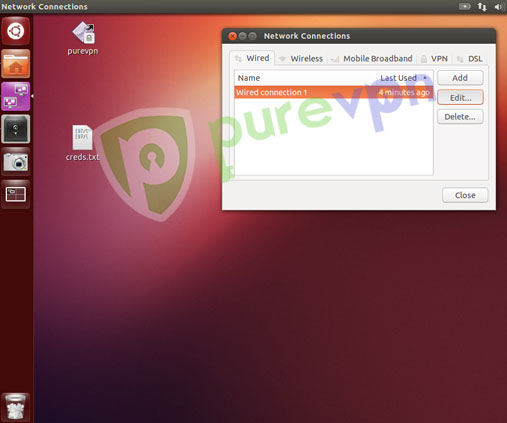Click the '4 minutes ago' cell
This screenshot has width=507, height=423.
click(x=404, y=92)
